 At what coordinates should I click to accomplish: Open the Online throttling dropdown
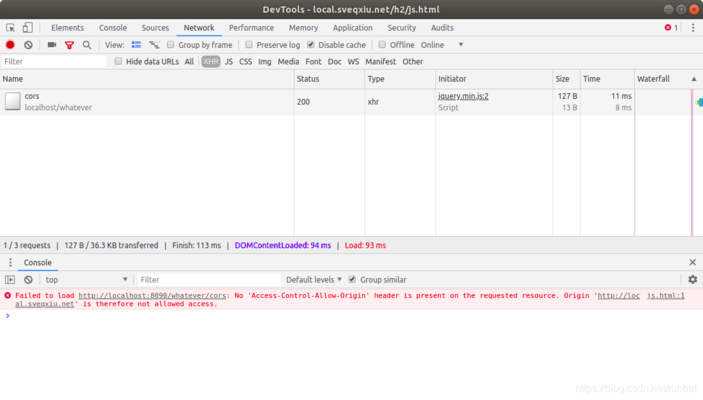click(442, 45)
